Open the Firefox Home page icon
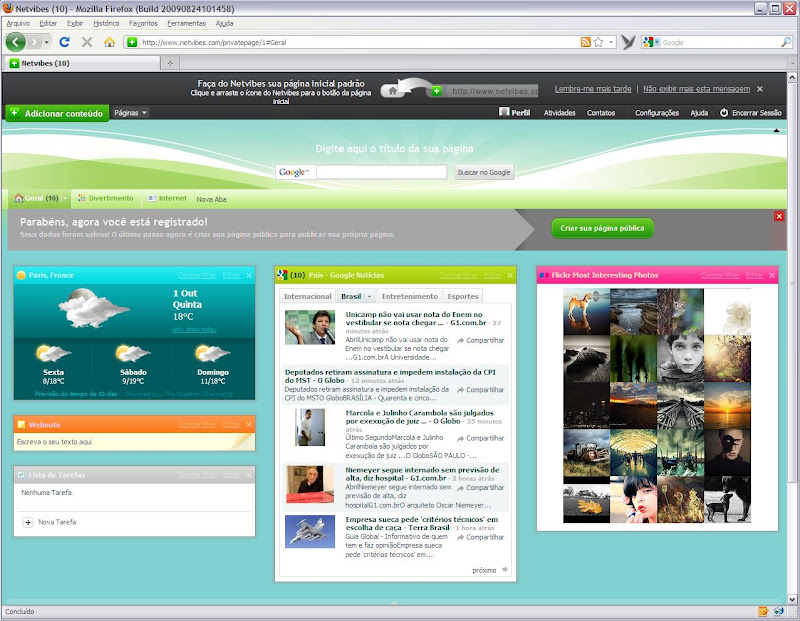This screenshot has width=800, height=621. (109, 42)
